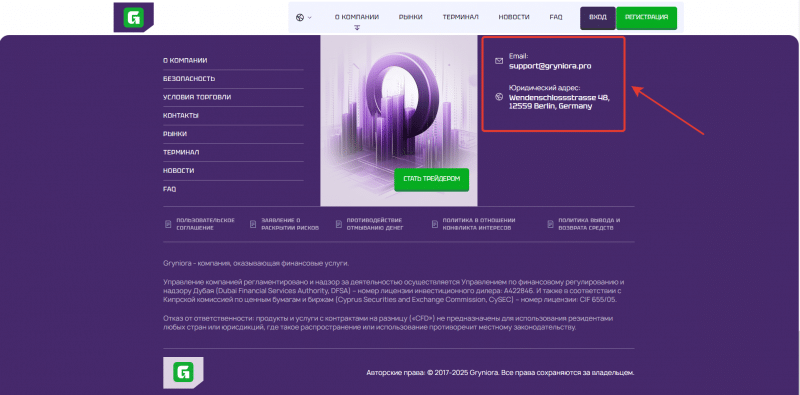Open the globe language selector
The width and height of the screenshot is (800, 395).
[303, 17]
